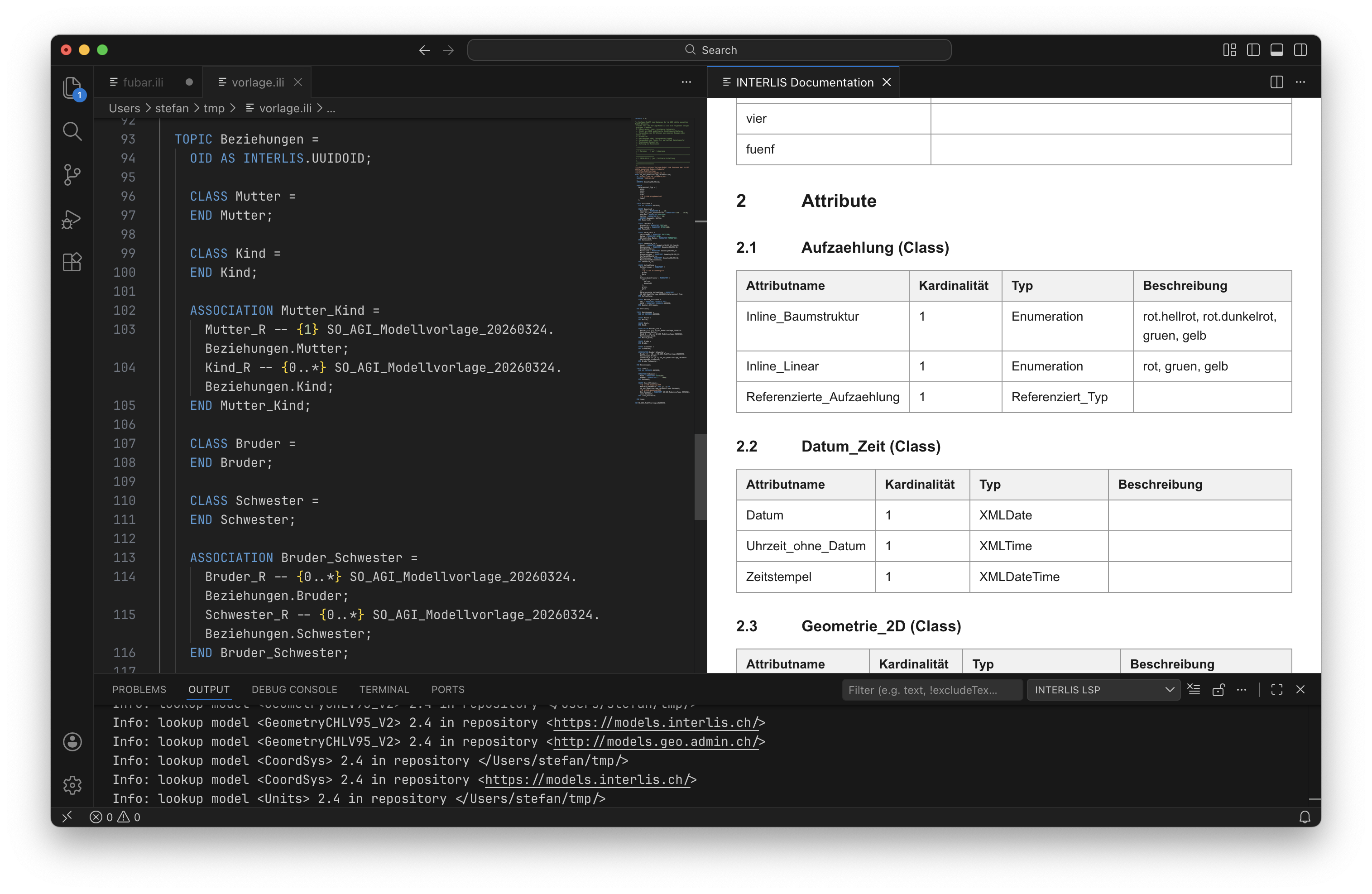Click the editor minimap preview

point(663,260)
